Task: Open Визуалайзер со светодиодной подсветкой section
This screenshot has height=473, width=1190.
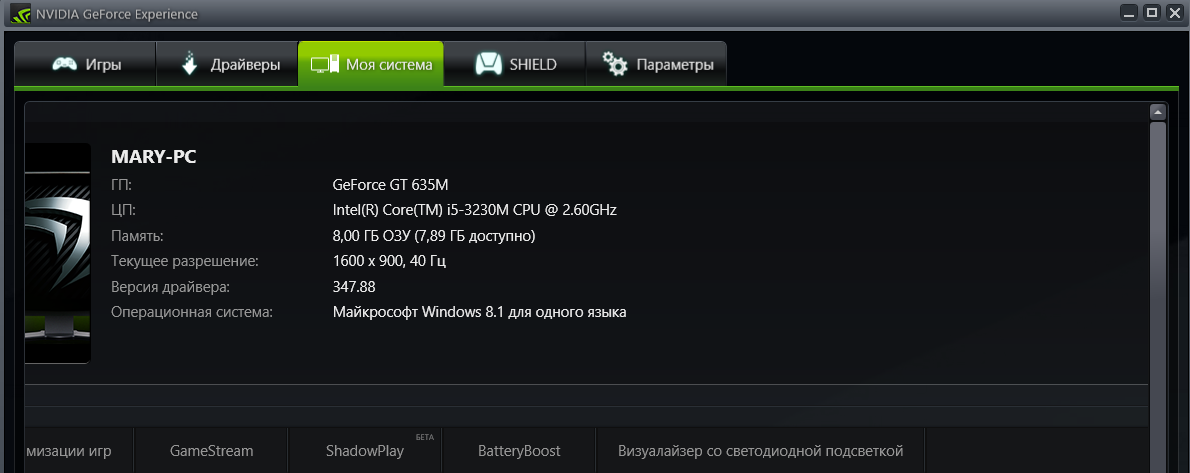Action: (760, 451)
